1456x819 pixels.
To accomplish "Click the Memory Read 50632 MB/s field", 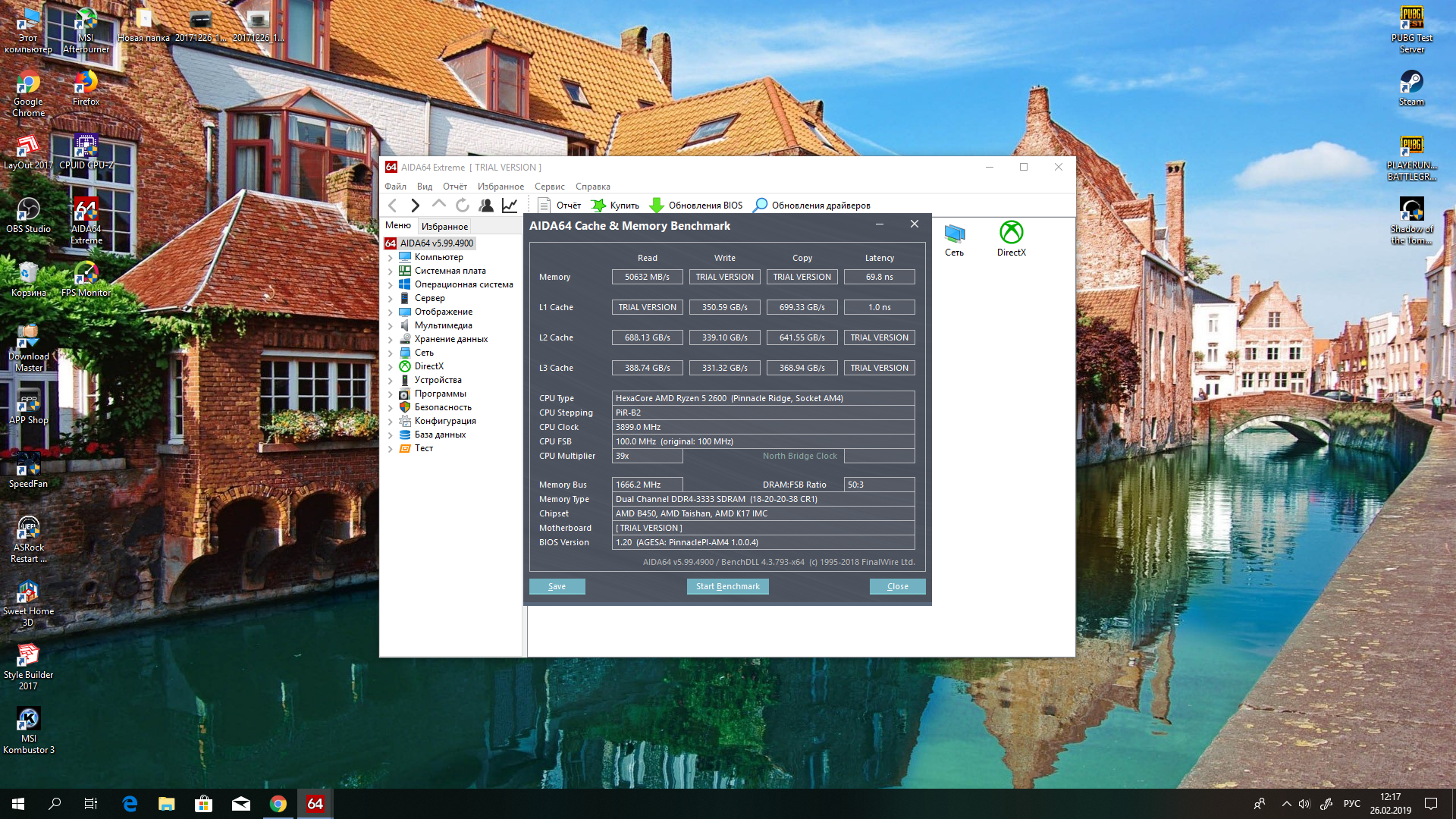I will [647, 277].
